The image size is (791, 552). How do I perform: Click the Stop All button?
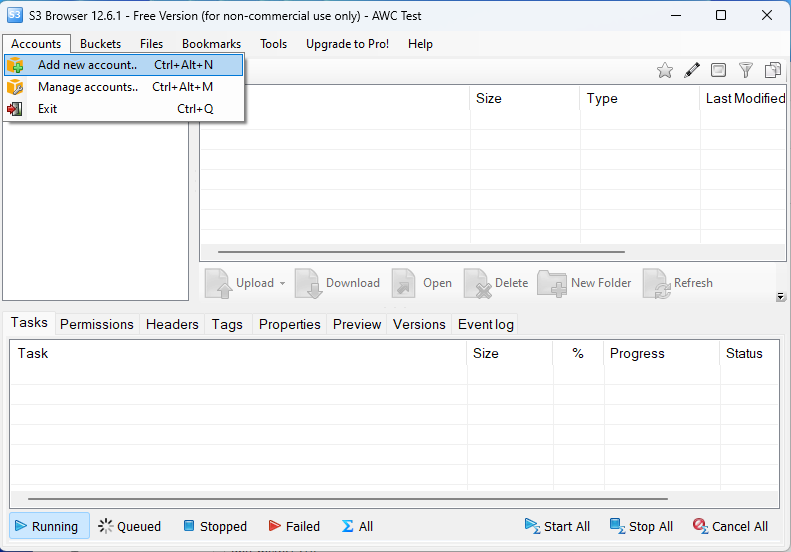pos(641,526)
